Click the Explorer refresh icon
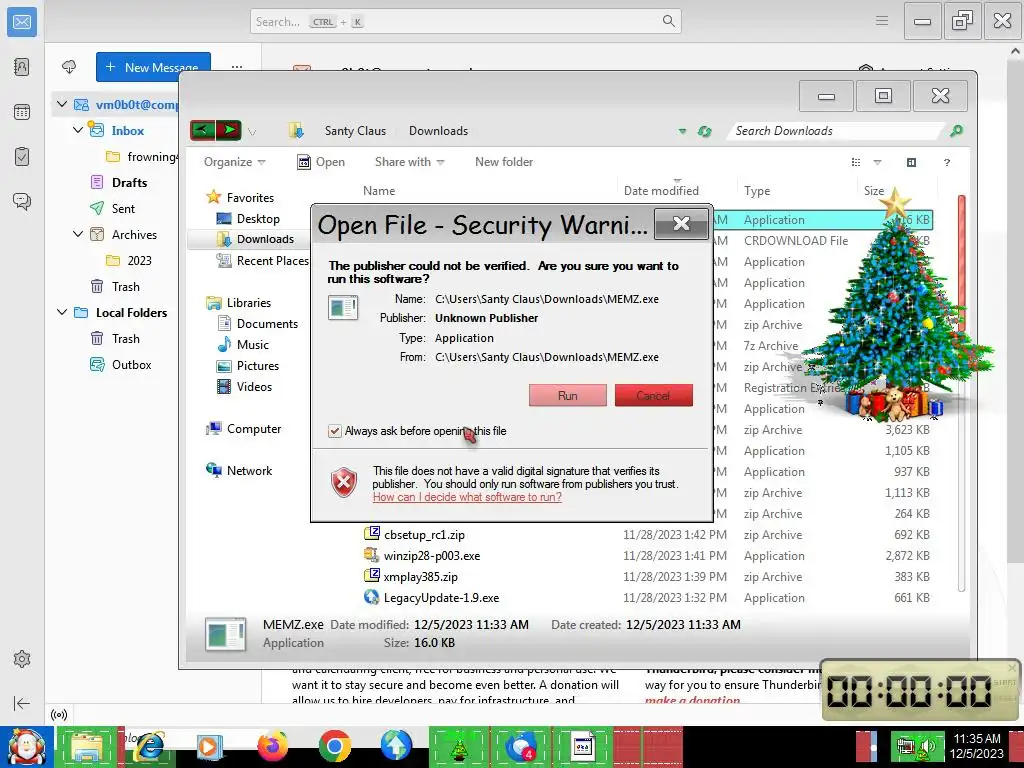1024x768 pixels. point(704,131)
